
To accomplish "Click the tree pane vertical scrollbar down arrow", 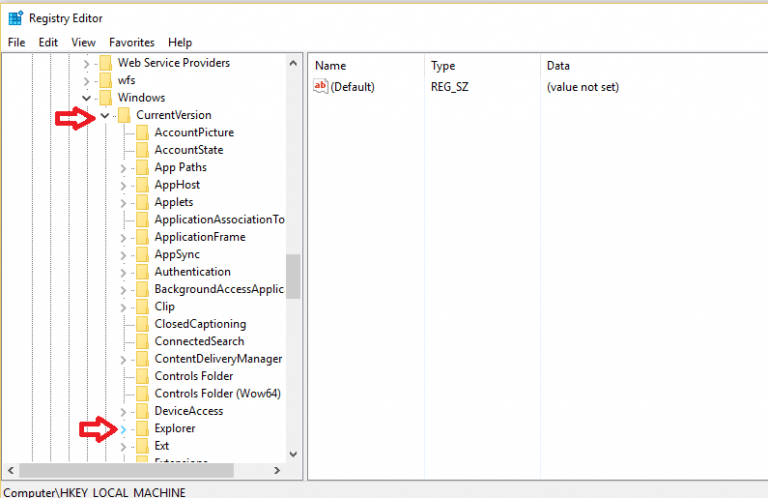I will [293, 453].
